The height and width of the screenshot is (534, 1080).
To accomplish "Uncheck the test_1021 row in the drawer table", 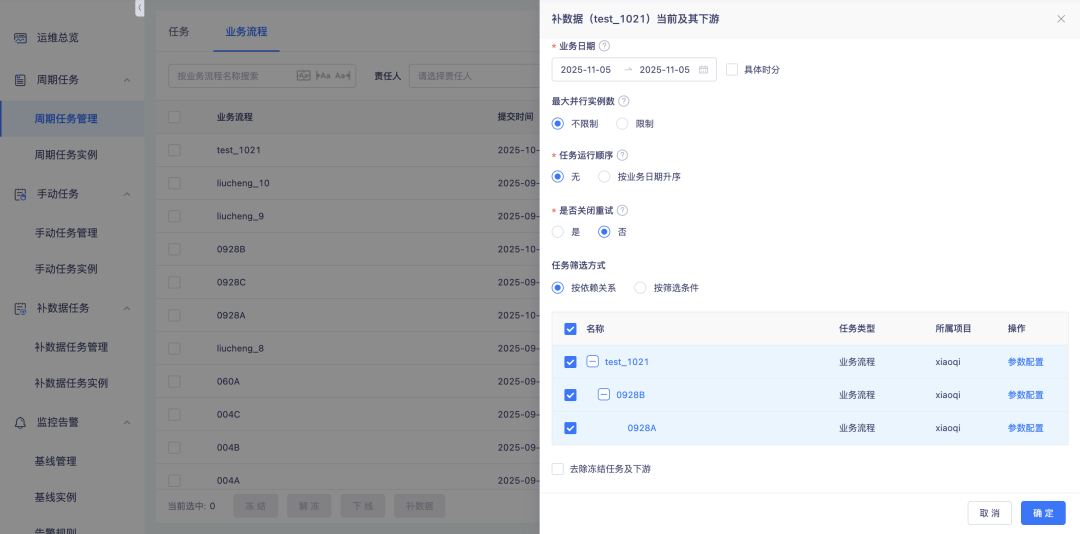I will (570, 362).
